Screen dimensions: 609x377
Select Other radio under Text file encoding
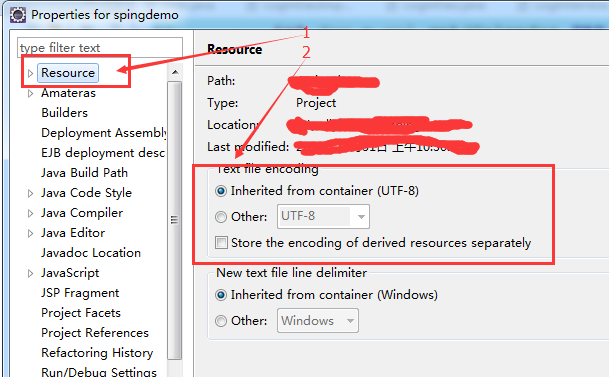(x=221, y=217)
